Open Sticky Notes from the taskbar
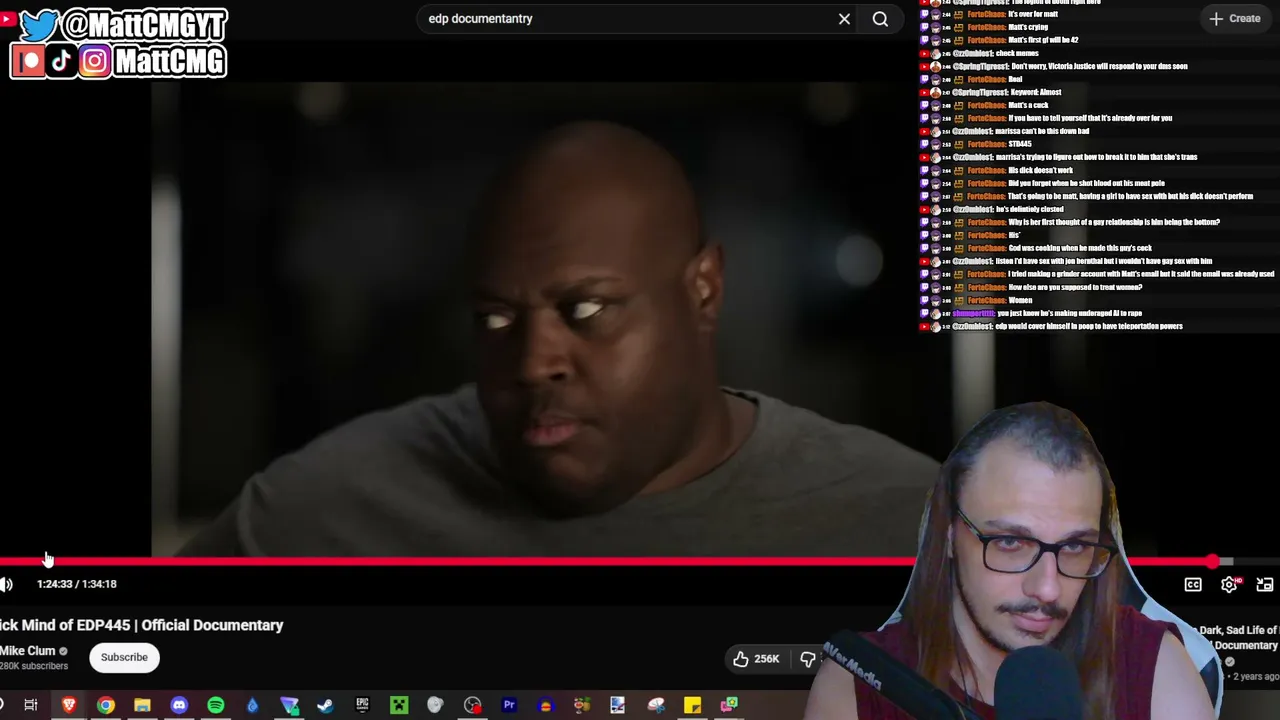Screen dimensions: 1280x720 (692, 705)
